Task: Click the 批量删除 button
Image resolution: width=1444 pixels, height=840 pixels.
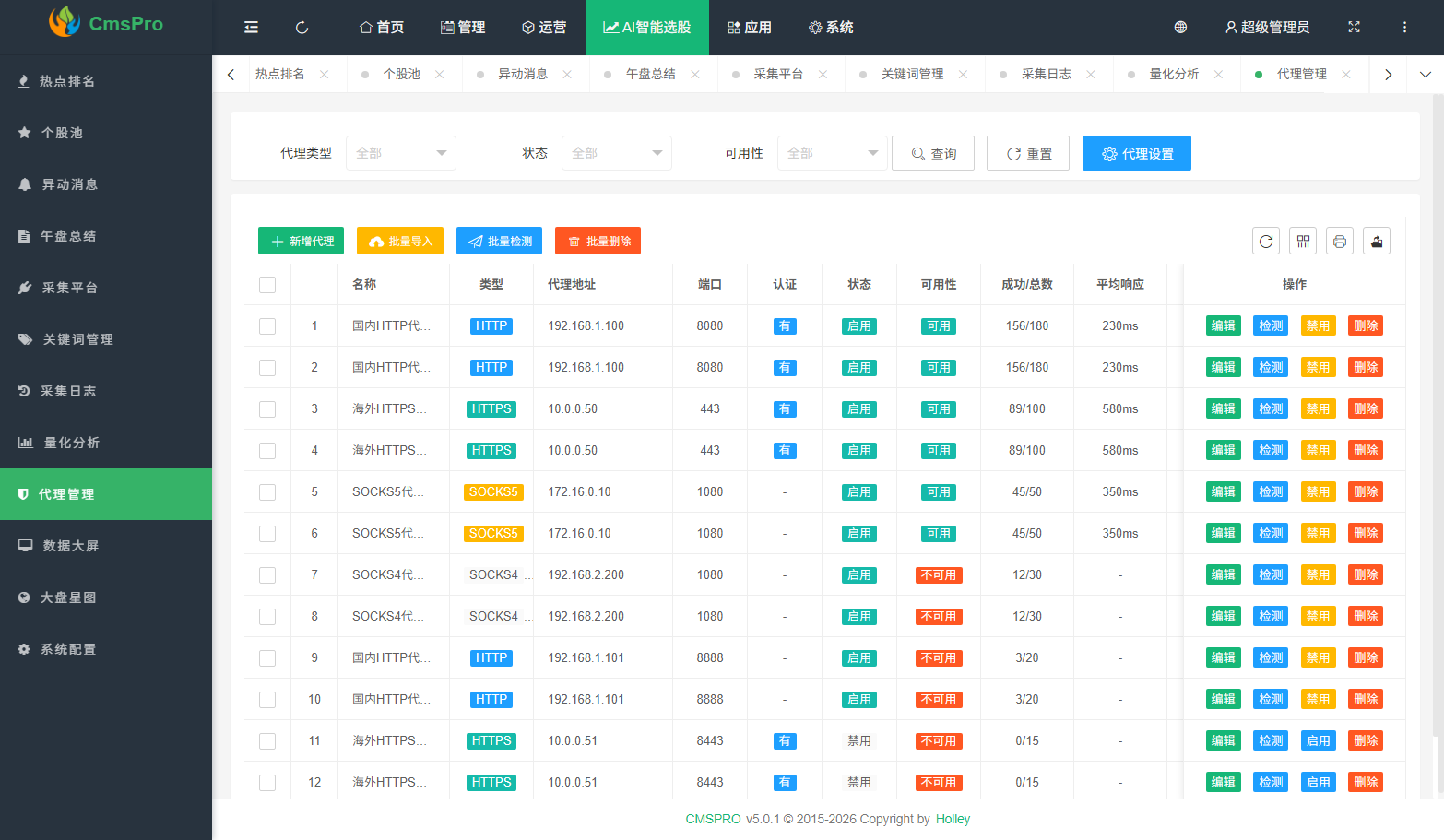Action: tap(598, 241)
